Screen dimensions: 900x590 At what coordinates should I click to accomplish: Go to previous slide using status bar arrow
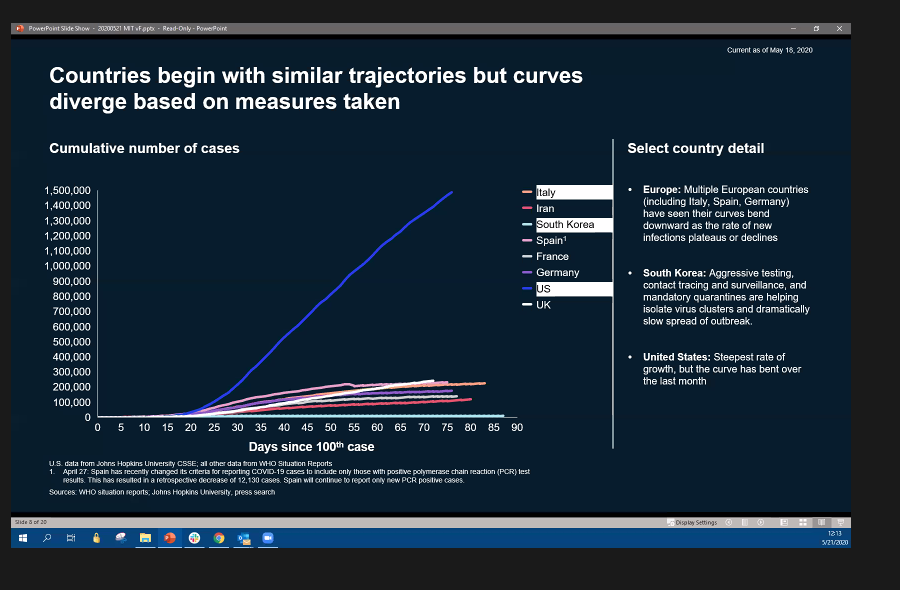tap(729, 522)
